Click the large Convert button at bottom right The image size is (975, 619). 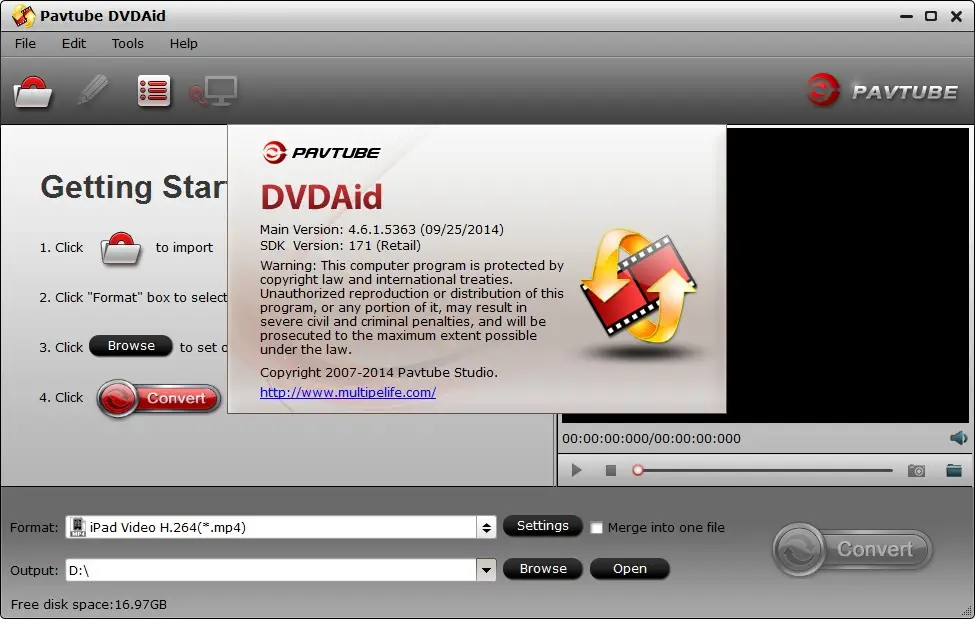pyautogui.click(x=853, y=549)
